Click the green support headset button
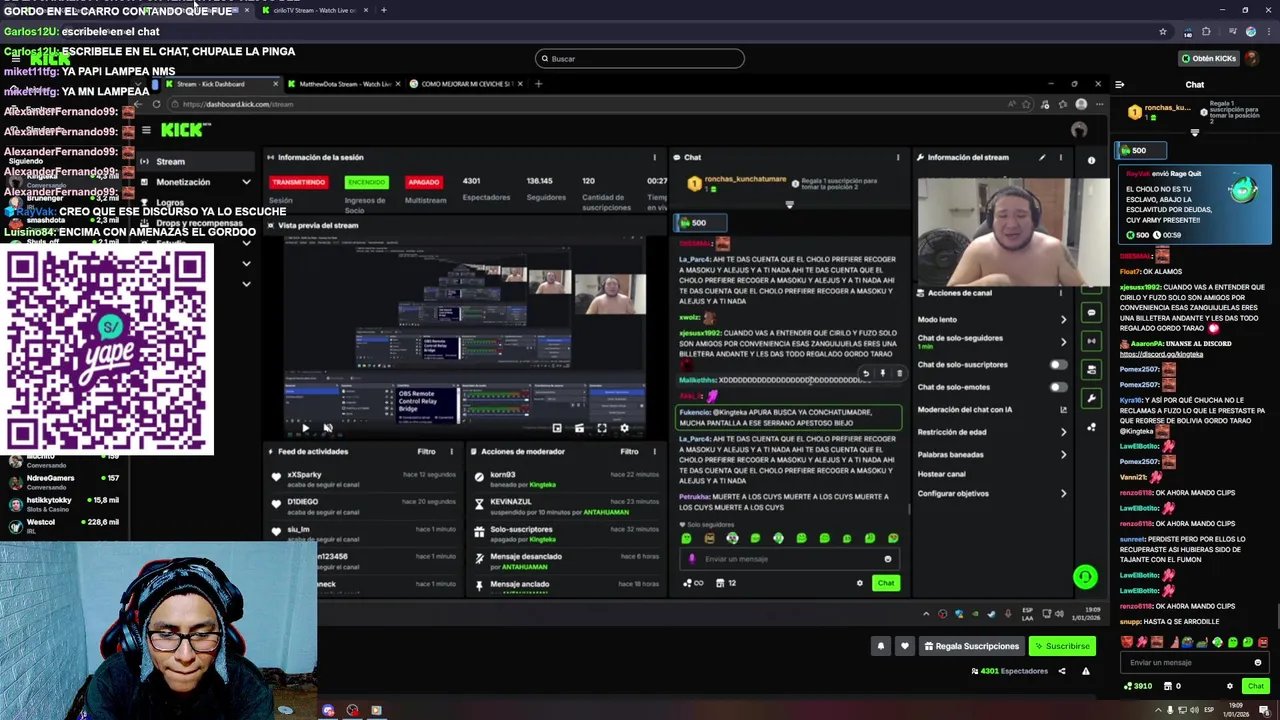Viewport: 1280px width, 720px height. click(1085, 577)
